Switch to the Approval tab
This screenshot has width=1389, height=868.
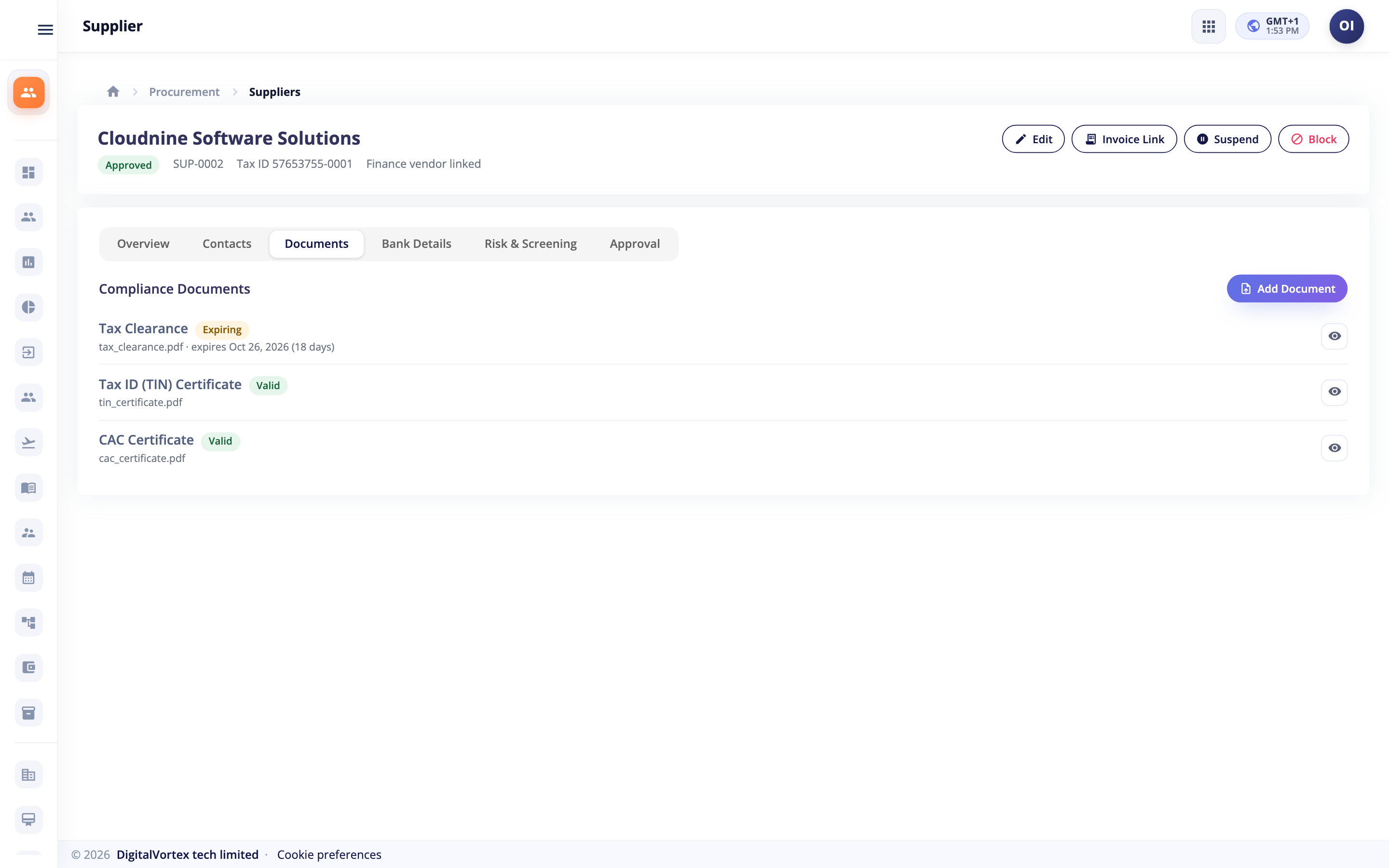pyautogui.click(x=634, y=244)
